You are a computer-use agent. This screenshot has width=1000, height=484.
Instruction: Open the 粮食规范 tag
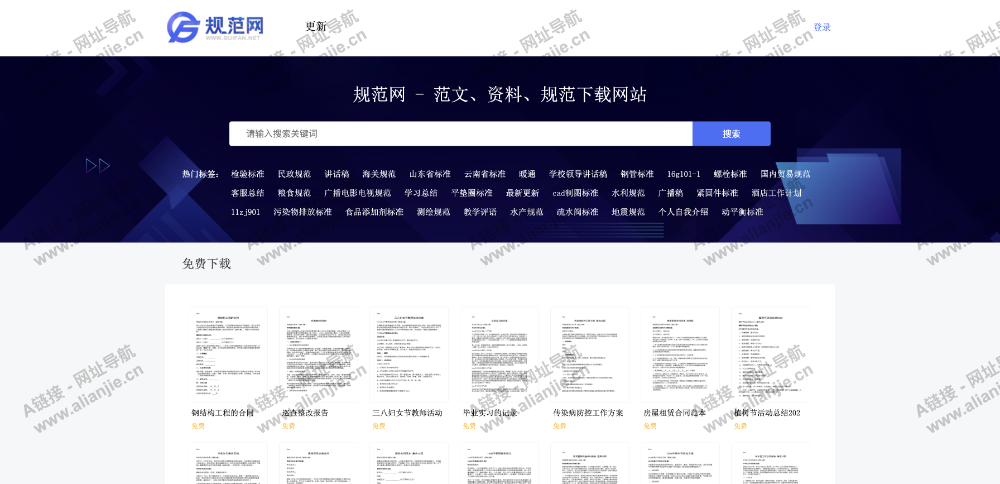294,193
